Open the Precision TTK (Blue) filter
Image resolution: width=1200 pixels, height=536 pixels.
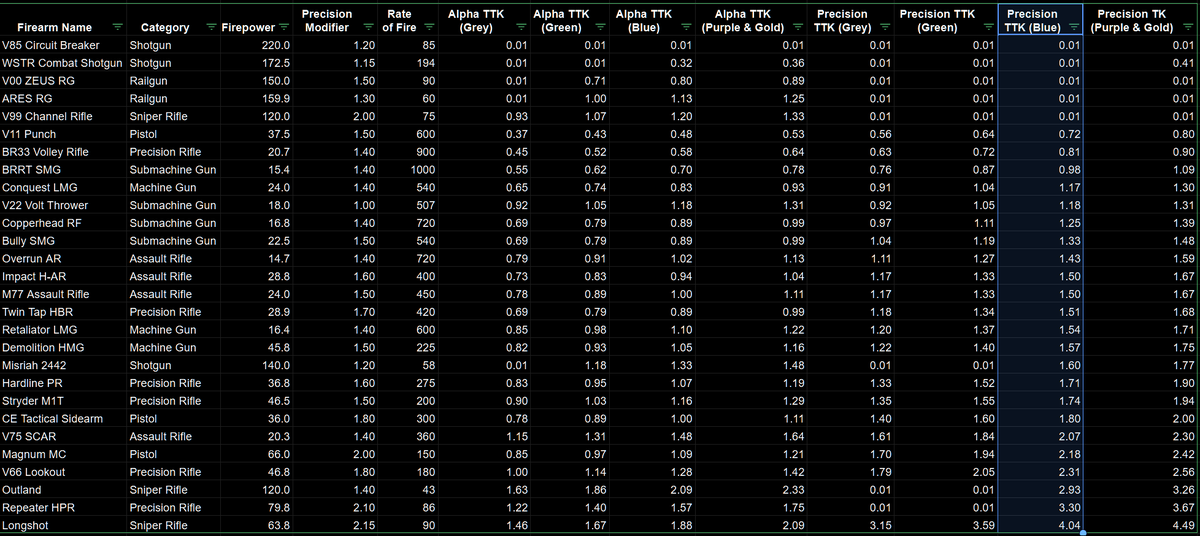tap(1072, 27)
